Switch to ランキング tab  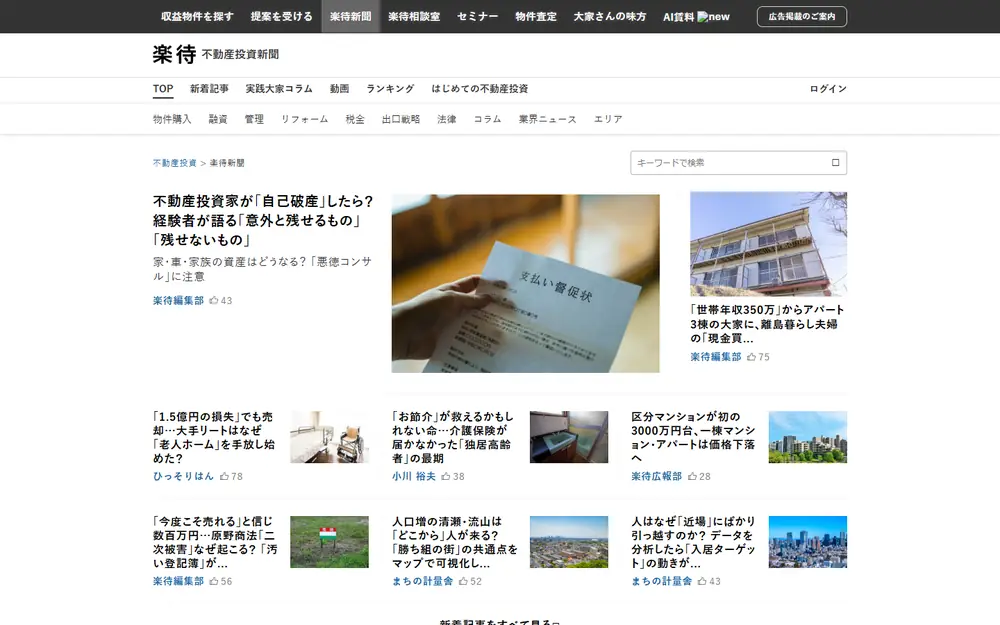(x=390, y=89)
